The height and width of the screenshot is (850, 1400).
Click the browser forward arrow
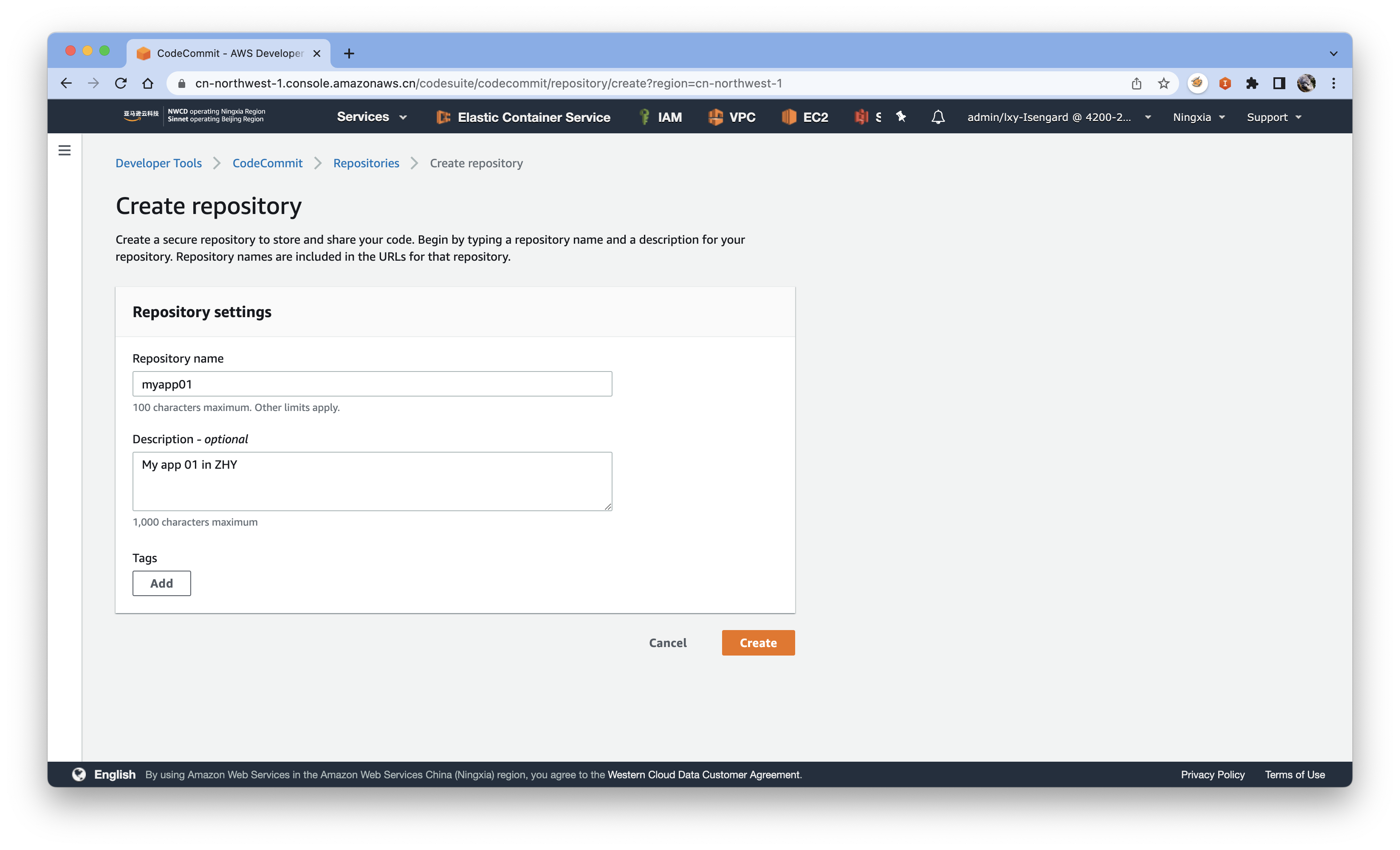coord(93,84)
